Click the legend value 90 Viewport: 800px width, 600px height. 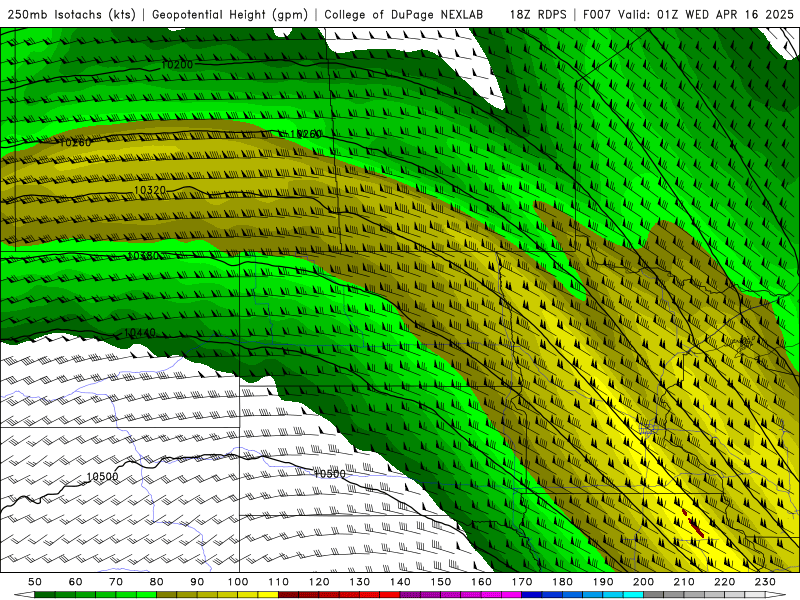coord(197,582)
